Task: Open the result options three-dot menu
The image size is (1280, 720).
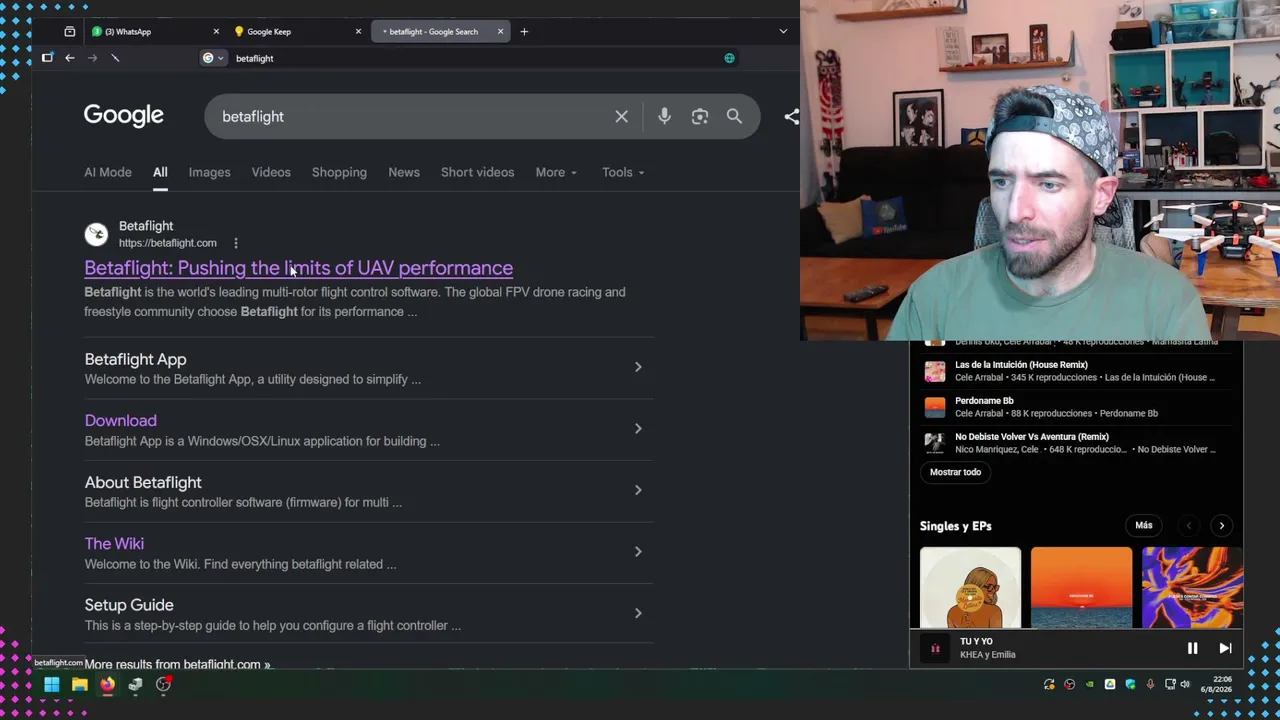Action: [x=236, y=243]
